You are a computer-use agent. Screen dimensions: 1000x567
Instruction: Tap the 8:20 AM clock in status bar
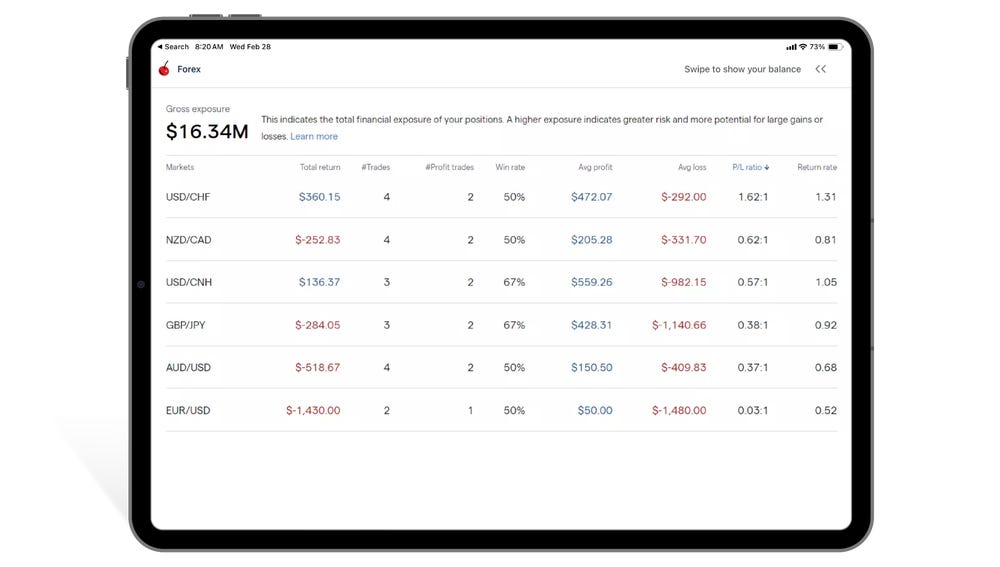(209, 47)
